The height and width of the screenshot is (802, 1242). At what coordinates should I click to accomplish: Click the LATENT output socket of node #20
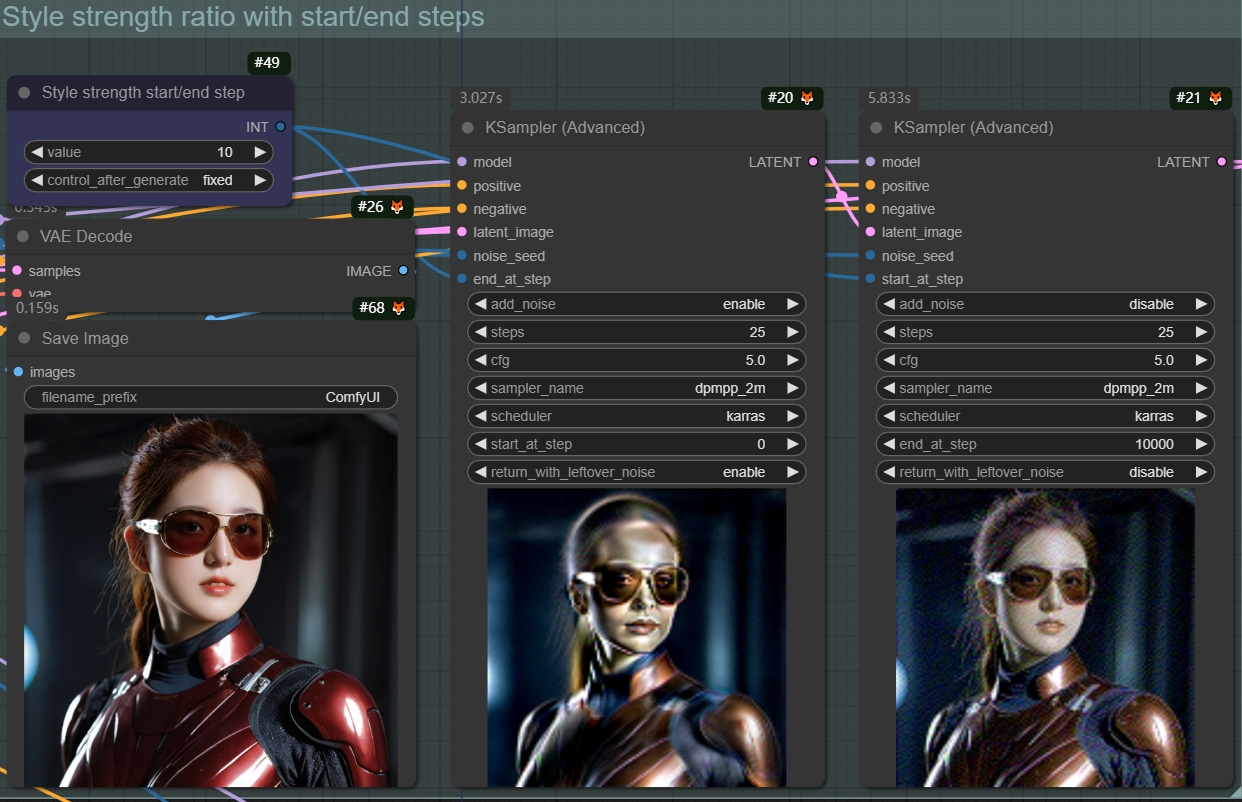[813, 162]
